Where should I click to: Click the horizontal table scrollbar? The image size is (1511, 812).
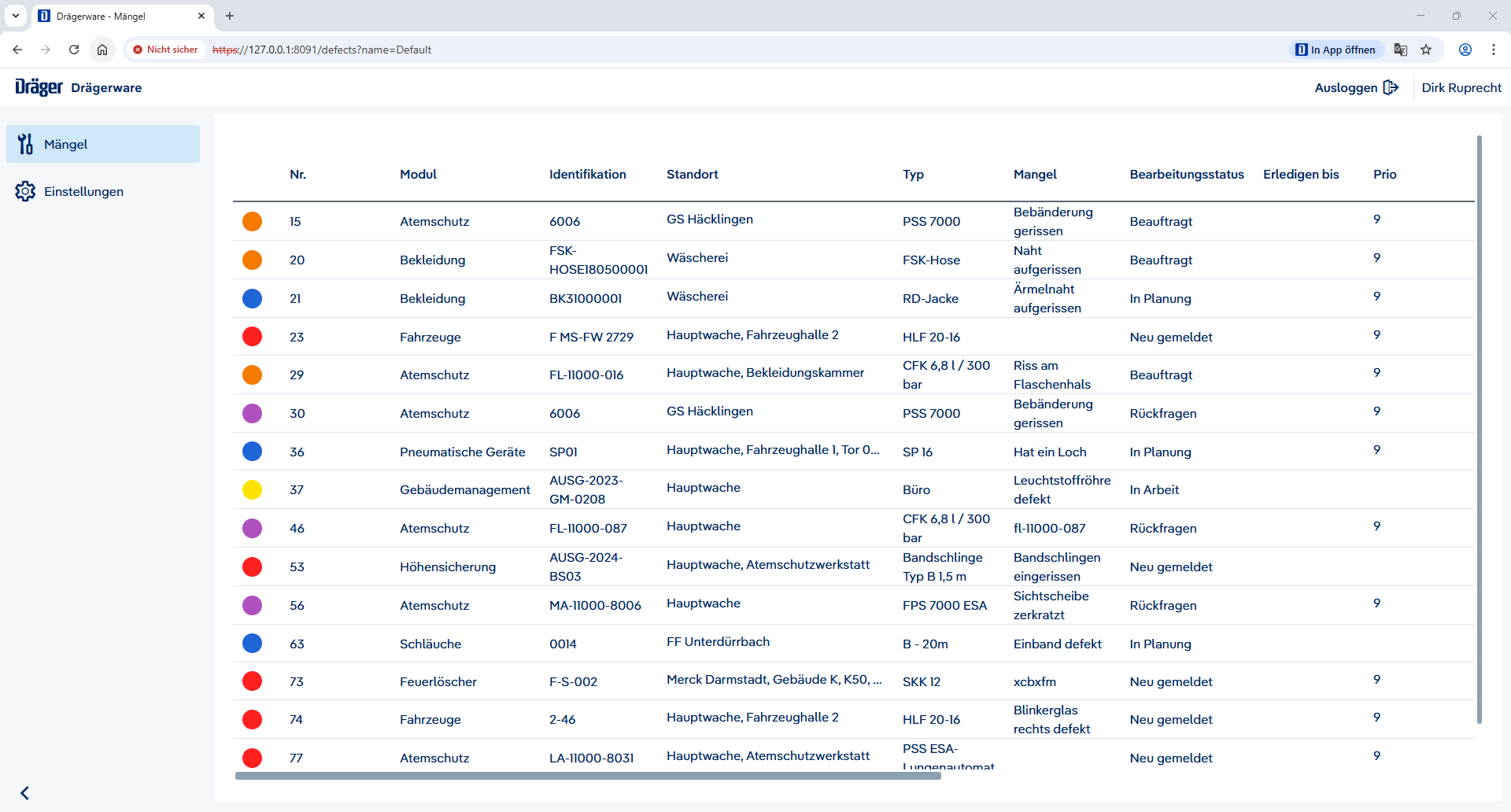[588, 776]
